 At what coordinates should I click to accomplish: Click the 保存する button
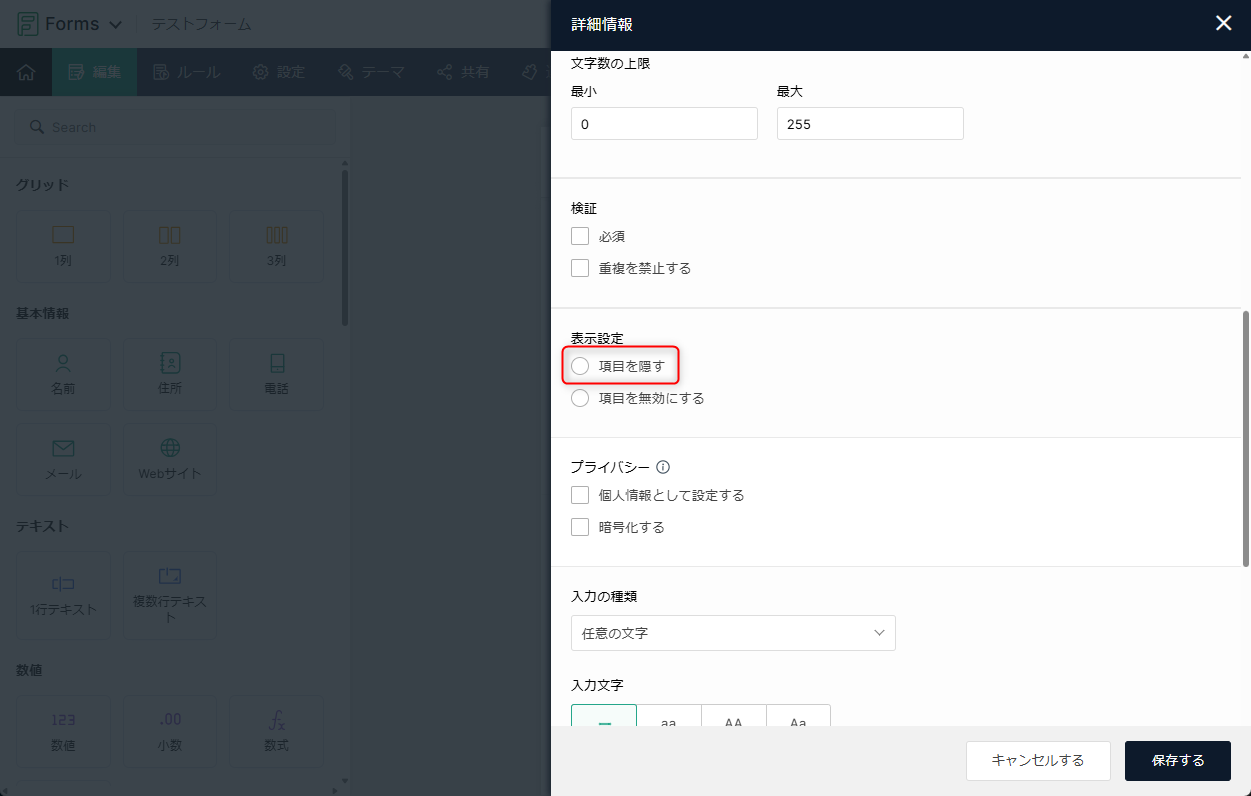[x=1177, y=760]
